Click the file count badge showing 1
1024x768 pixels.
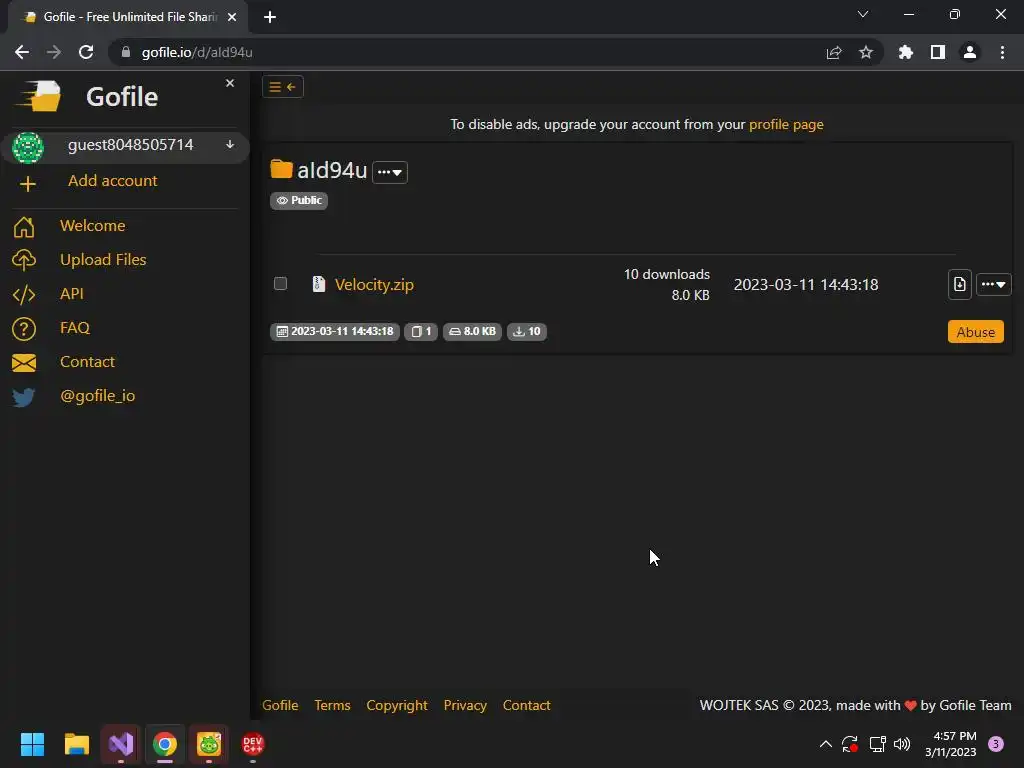421,332
